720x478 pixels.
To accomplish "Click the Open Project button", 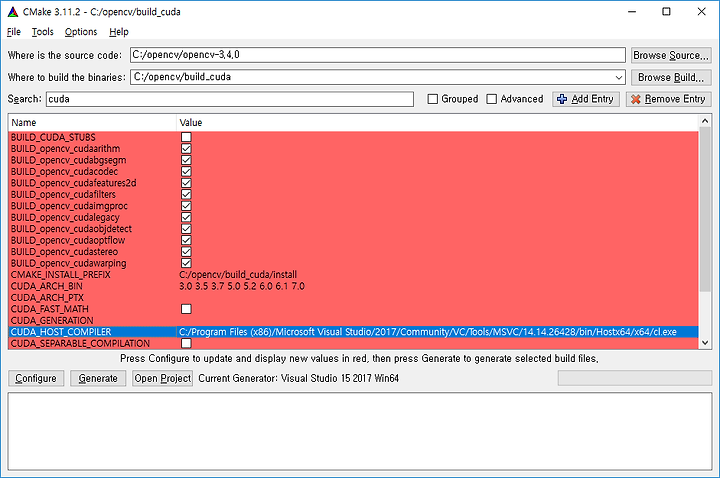I will (x=163, y=378).
